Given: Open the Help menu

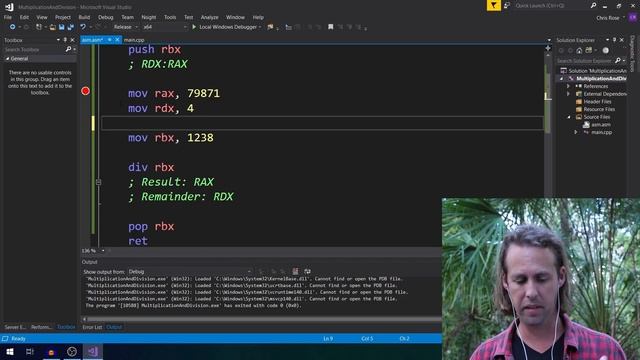Looking at the screenshot, I should (258, 17).
